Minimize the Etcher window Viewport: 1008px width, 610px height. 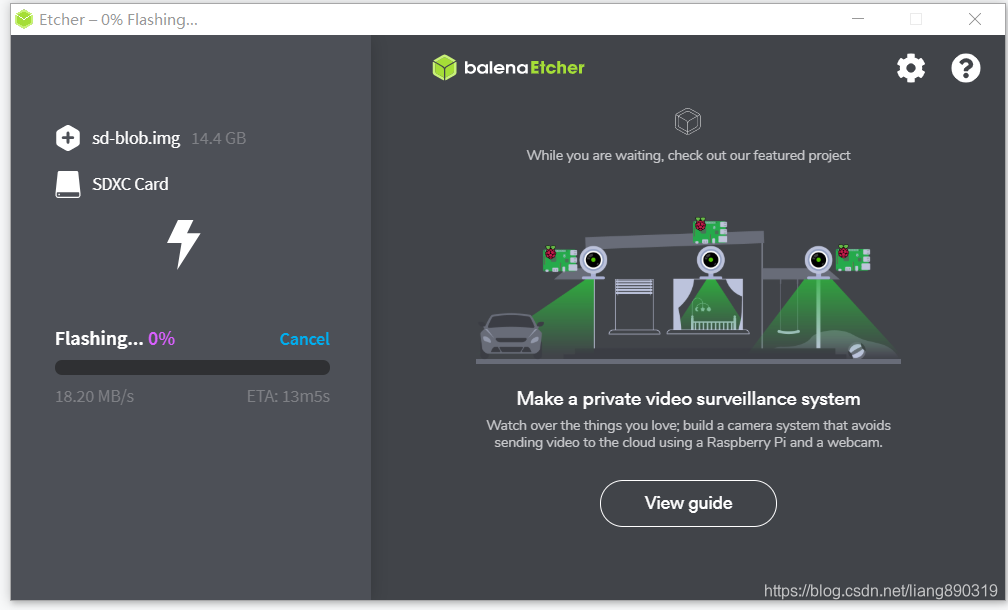pos(858,19)
